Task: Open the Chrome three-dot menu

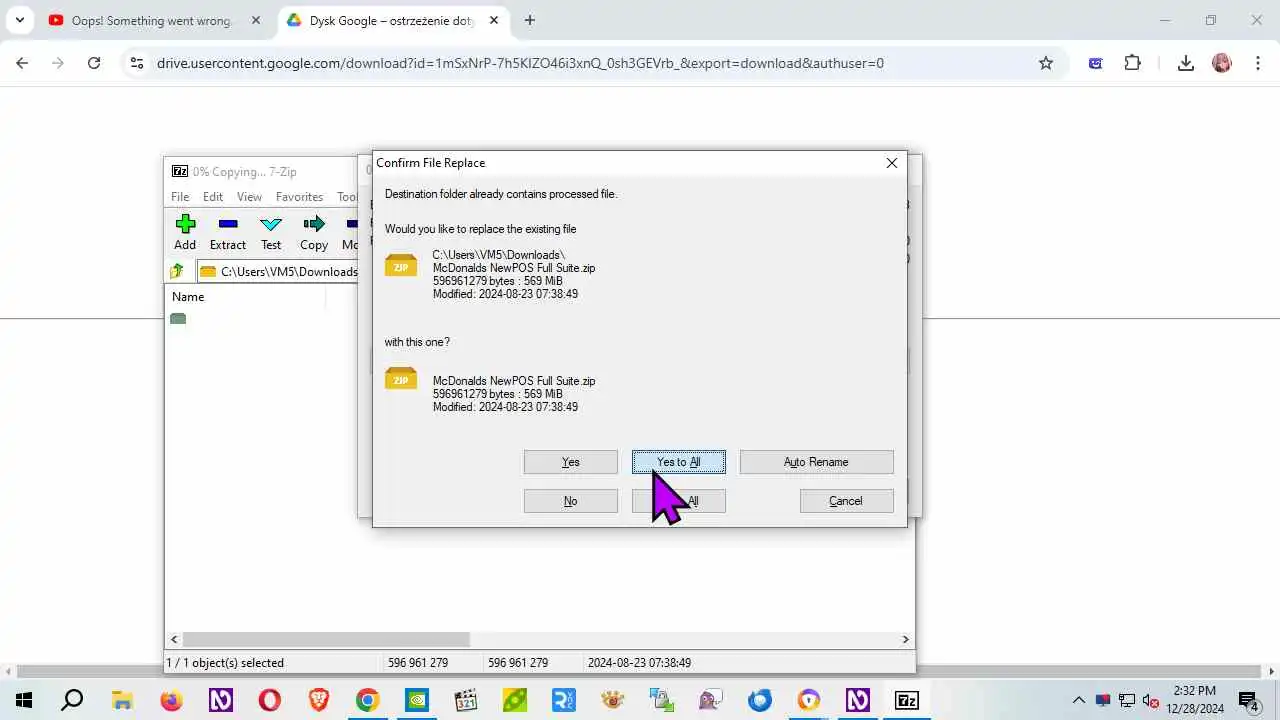Action: point(1257,63)
